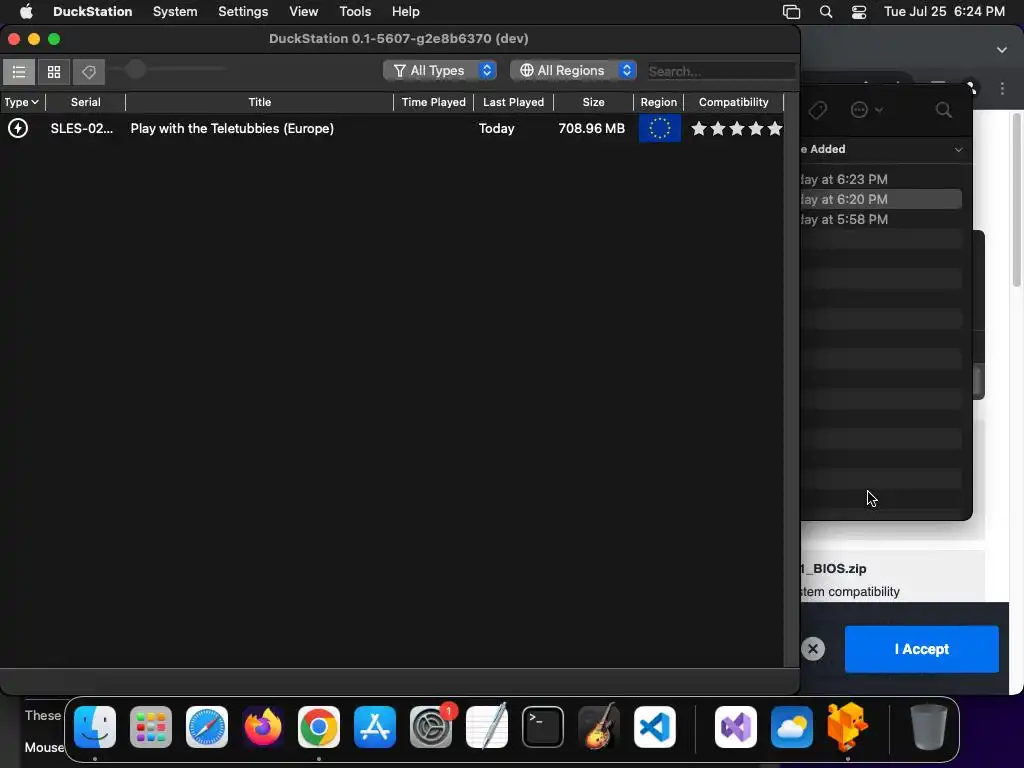The image size is (1024, 768).
Task: Adjust the cover size slider
Action: click(135, 69)
